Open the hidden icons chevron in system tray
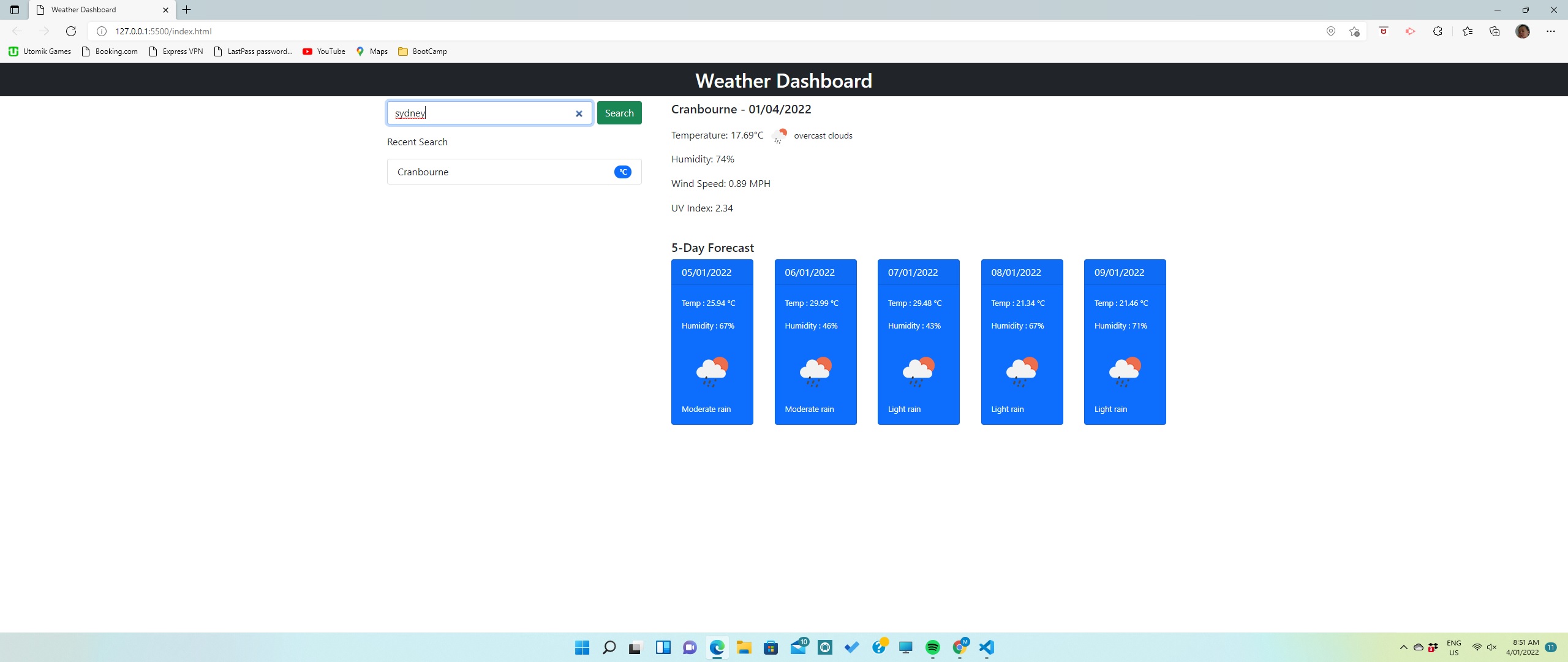1568x662 pixels. coord(1403,647)
